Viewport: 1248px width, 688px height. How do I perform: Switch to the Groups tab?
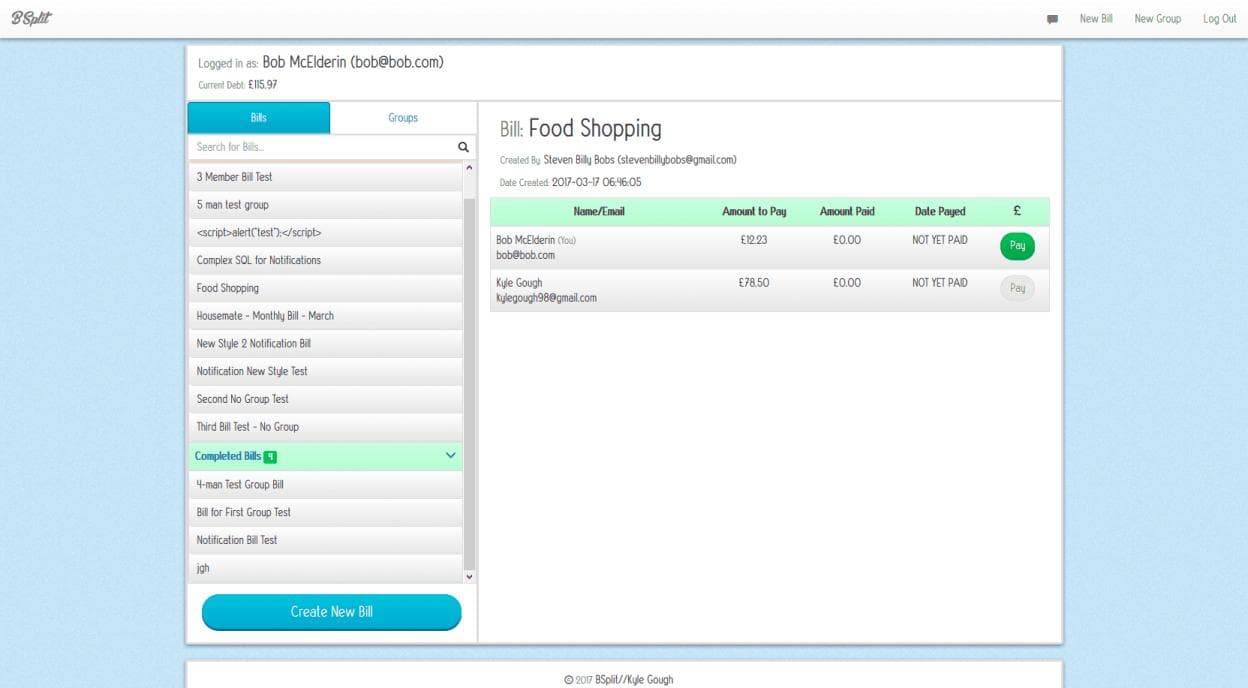point(403,118)
